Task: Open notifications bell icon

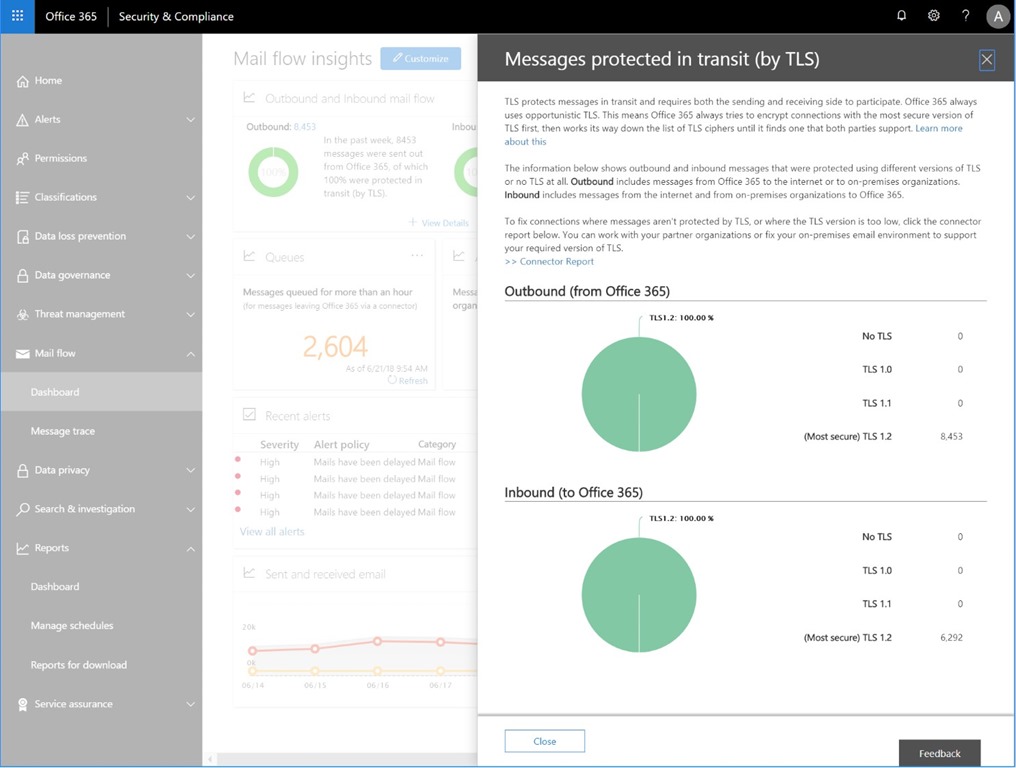Action: pyautogui.click(x=901, y=16)
